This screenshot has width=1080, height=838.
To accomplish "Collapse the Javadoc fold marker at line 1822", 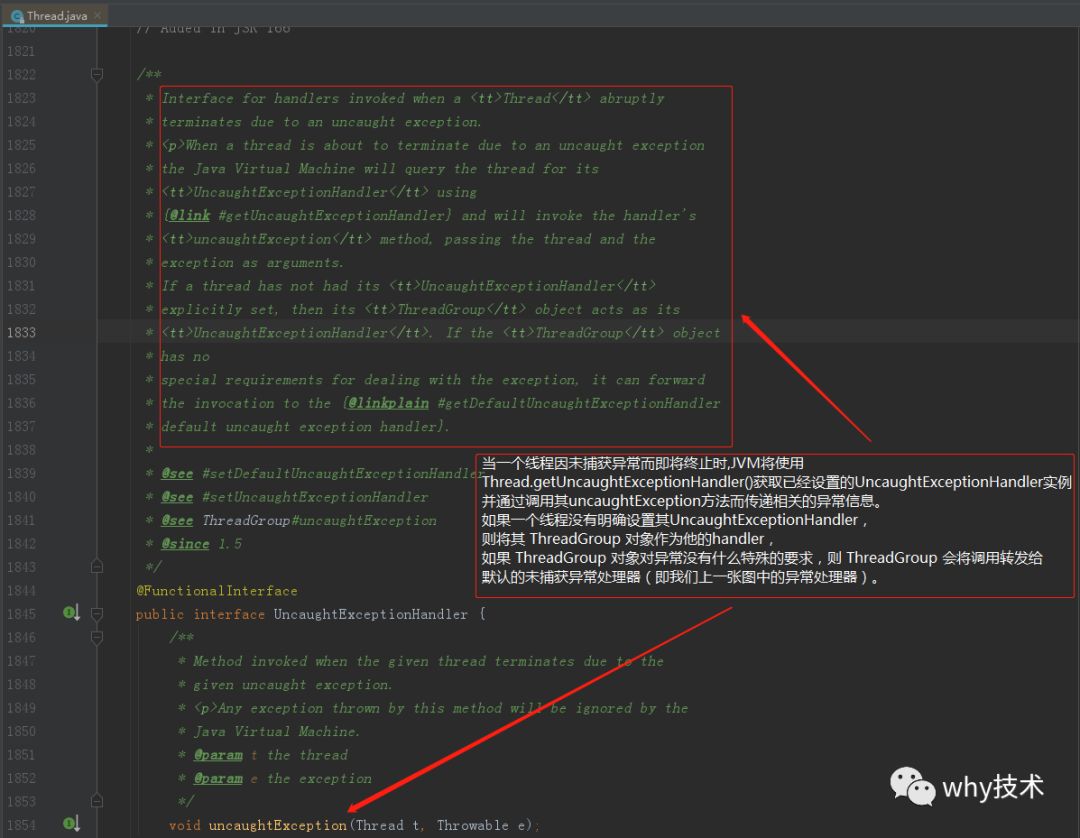I will [x=96, y=74].
